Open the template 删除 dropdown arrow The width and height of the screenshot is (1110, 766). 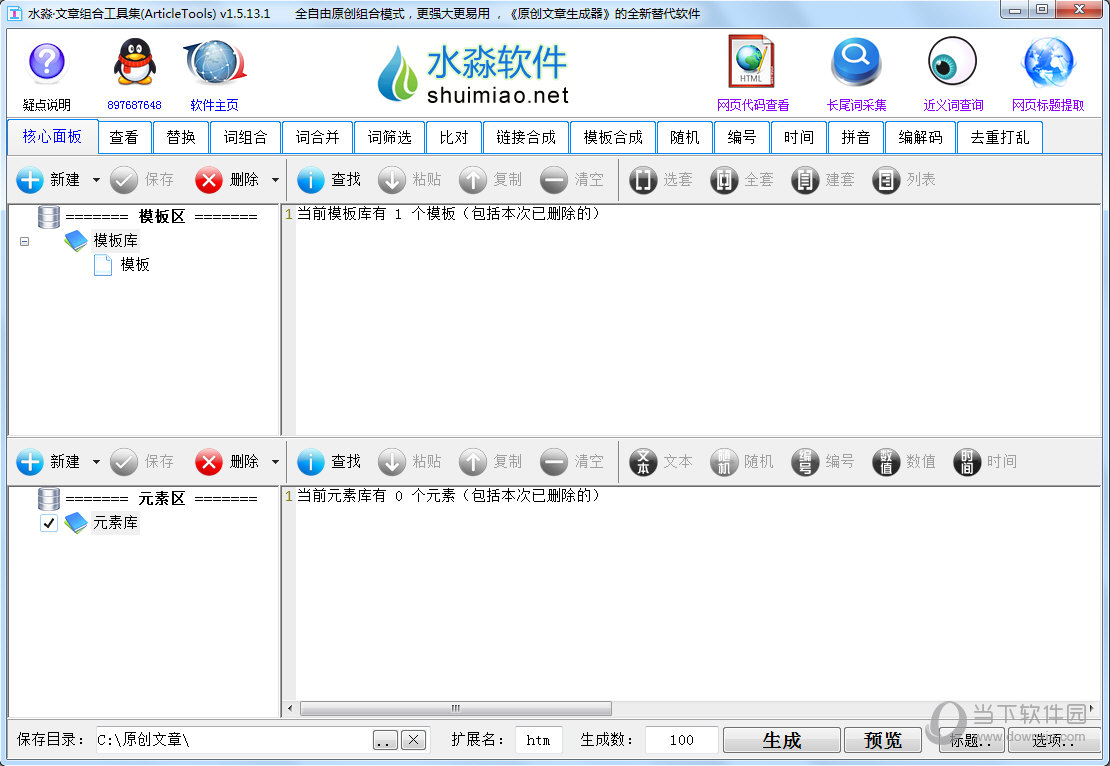[275, 180]
